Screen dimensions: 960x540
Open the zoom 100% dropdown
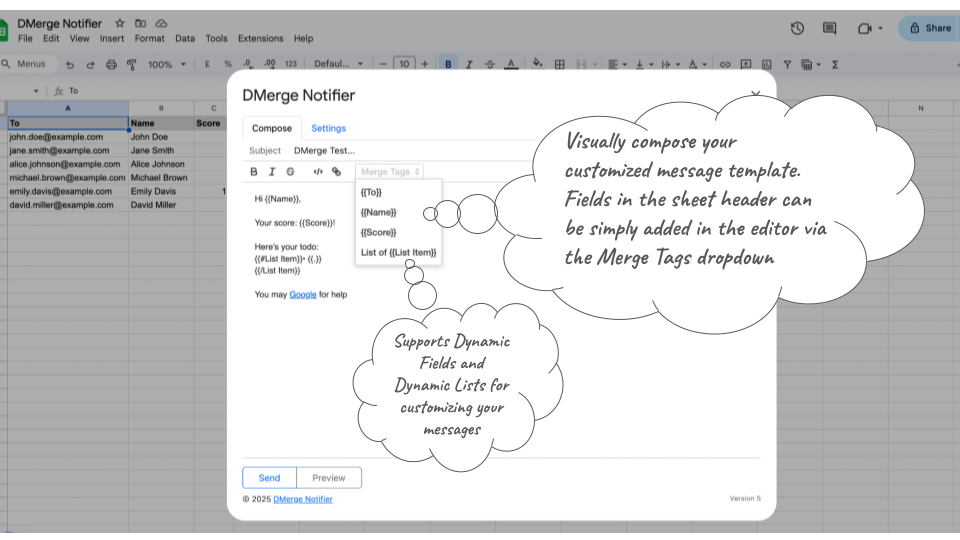click(167, 64)
